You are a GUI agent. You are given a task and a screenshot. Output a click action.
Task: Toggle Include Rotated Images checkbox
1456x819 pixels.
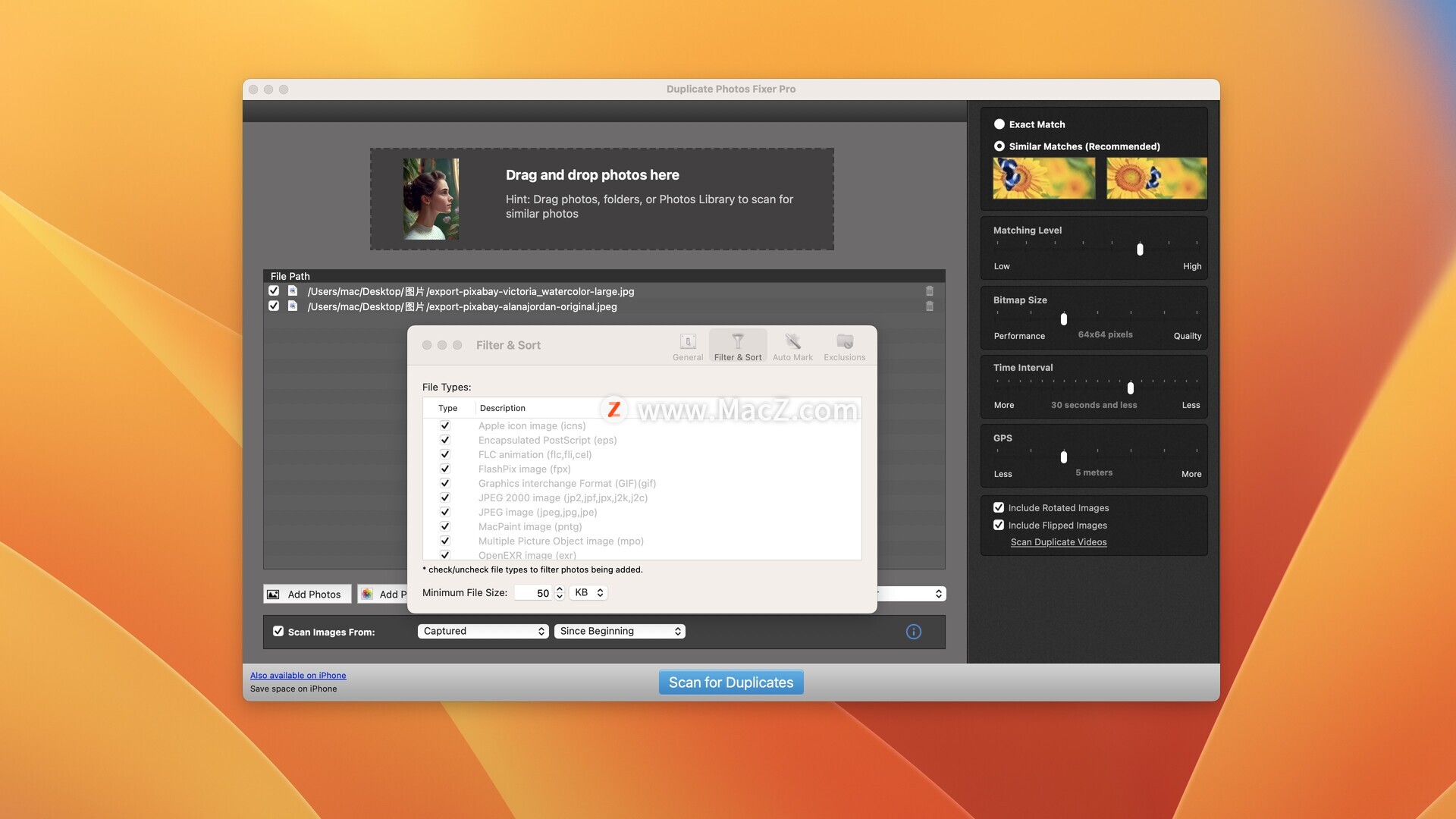999,508
